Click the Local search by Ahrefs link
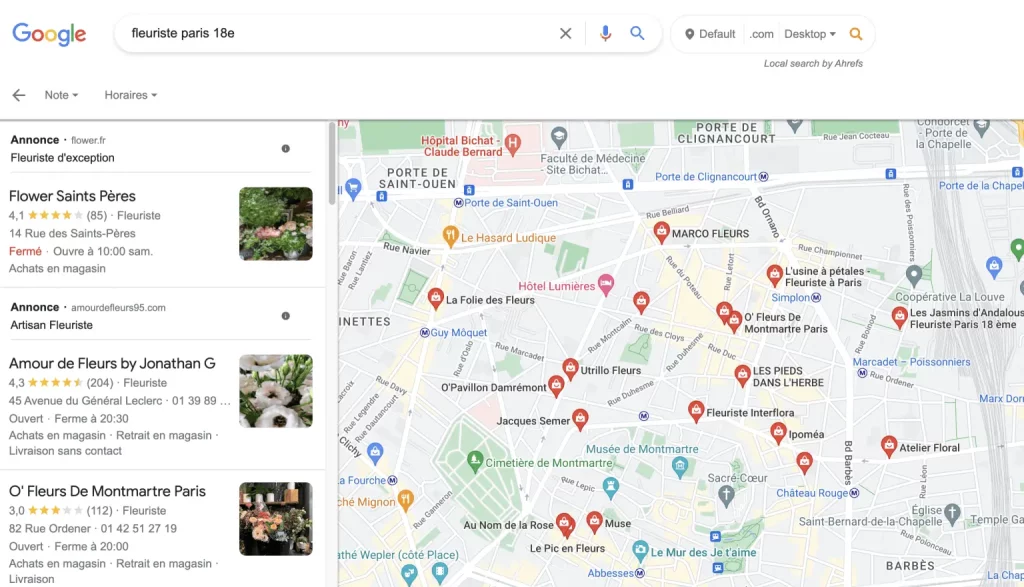This screenshot has height=587, width=1024. point(813,63)
